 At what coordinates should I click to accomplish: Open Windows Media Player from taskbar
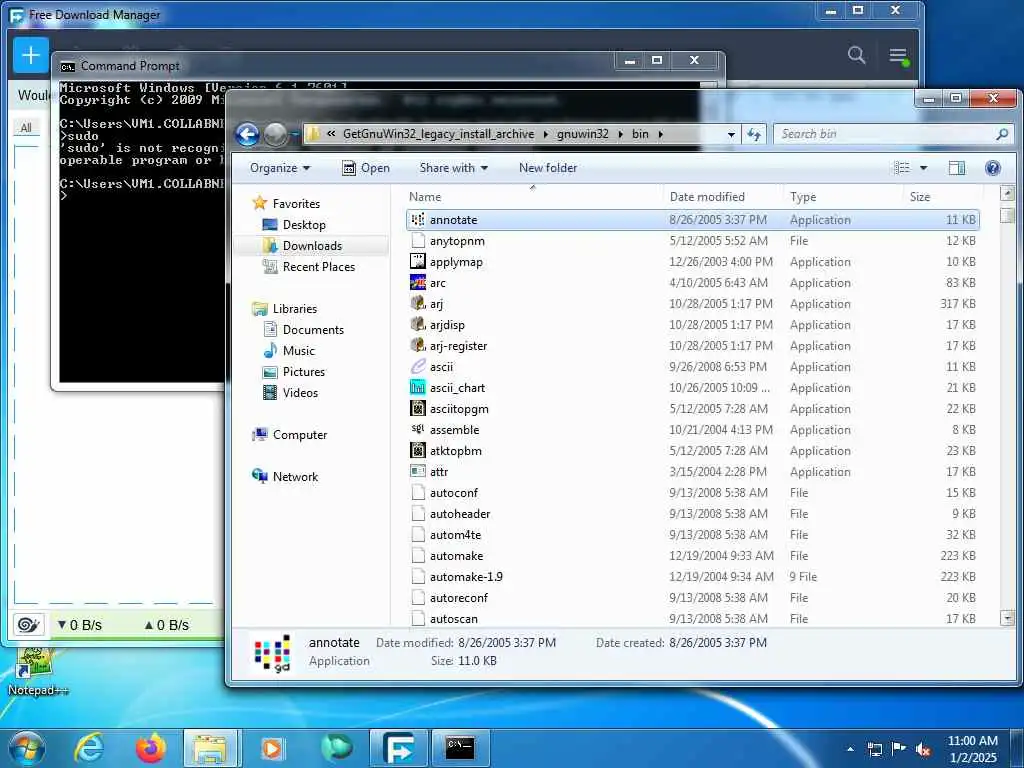point(272,748)
